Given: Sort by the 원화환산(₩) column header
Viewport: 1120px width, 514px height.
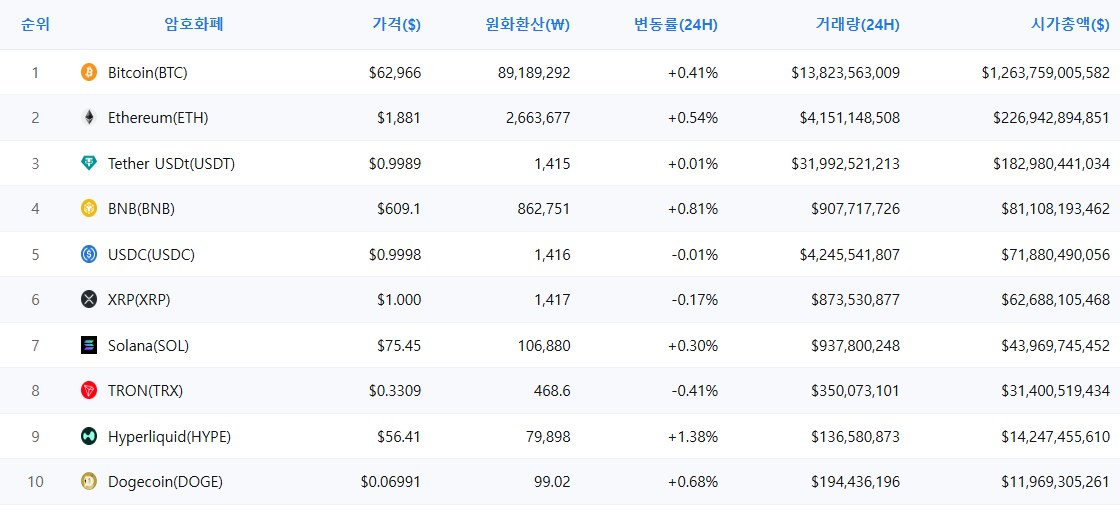Looking at the screenshot, I should pyautogui.click(x=527, y=25).
